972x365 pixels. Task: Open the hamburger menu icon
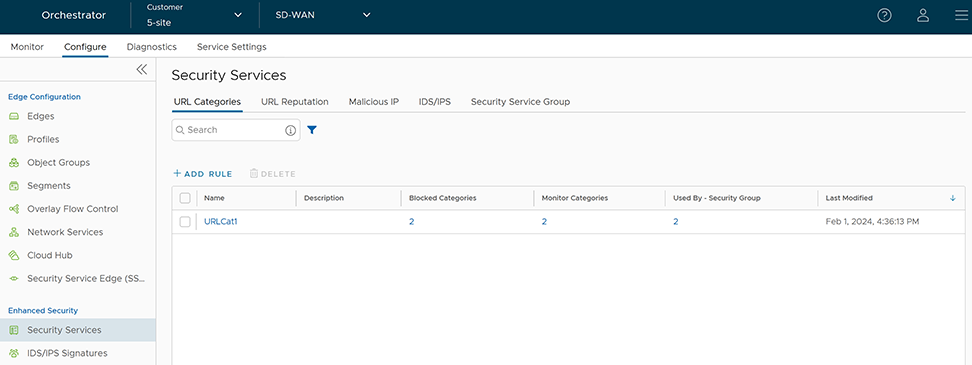tap(961, 15)
